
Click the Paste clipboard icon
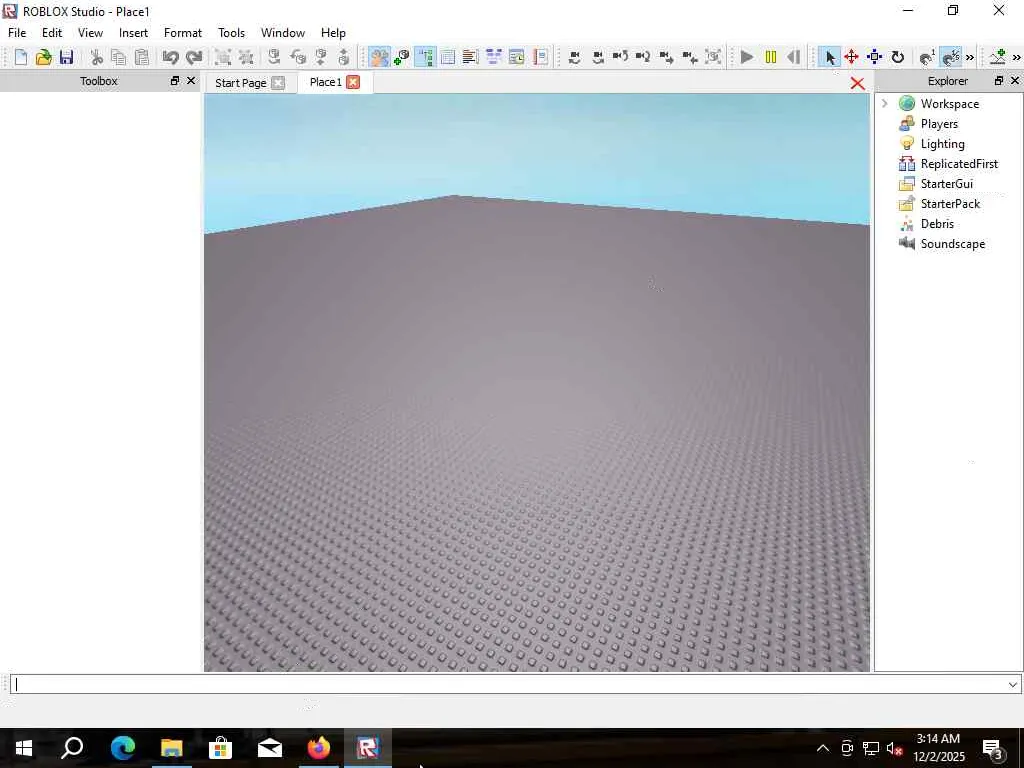(142, 57)
